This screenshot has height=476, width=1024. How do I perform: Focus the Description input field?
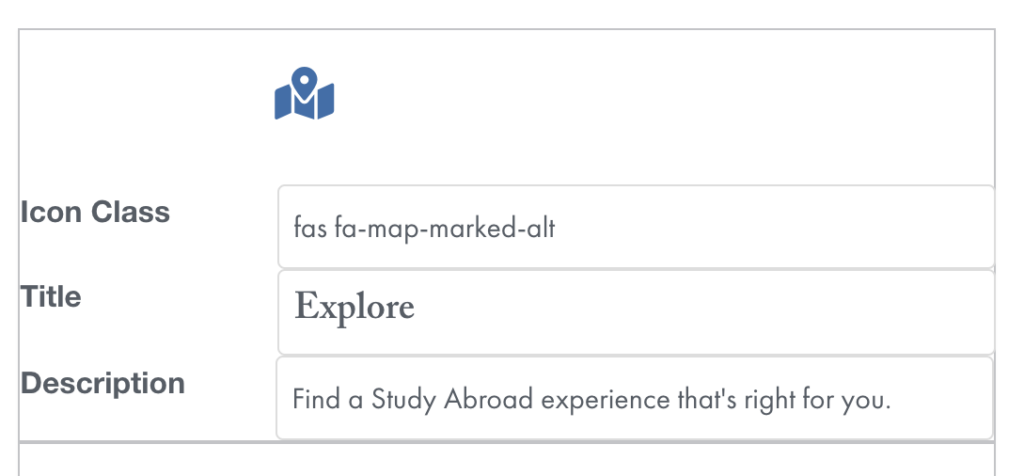coord(635,398)
